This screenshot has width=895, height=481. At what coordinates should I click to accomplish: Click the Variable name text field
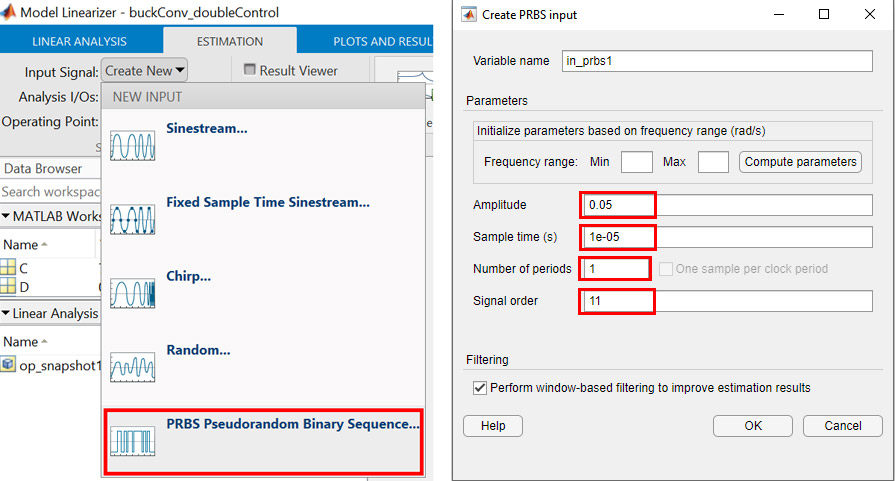pyautogui.click(x=718, y=60)
